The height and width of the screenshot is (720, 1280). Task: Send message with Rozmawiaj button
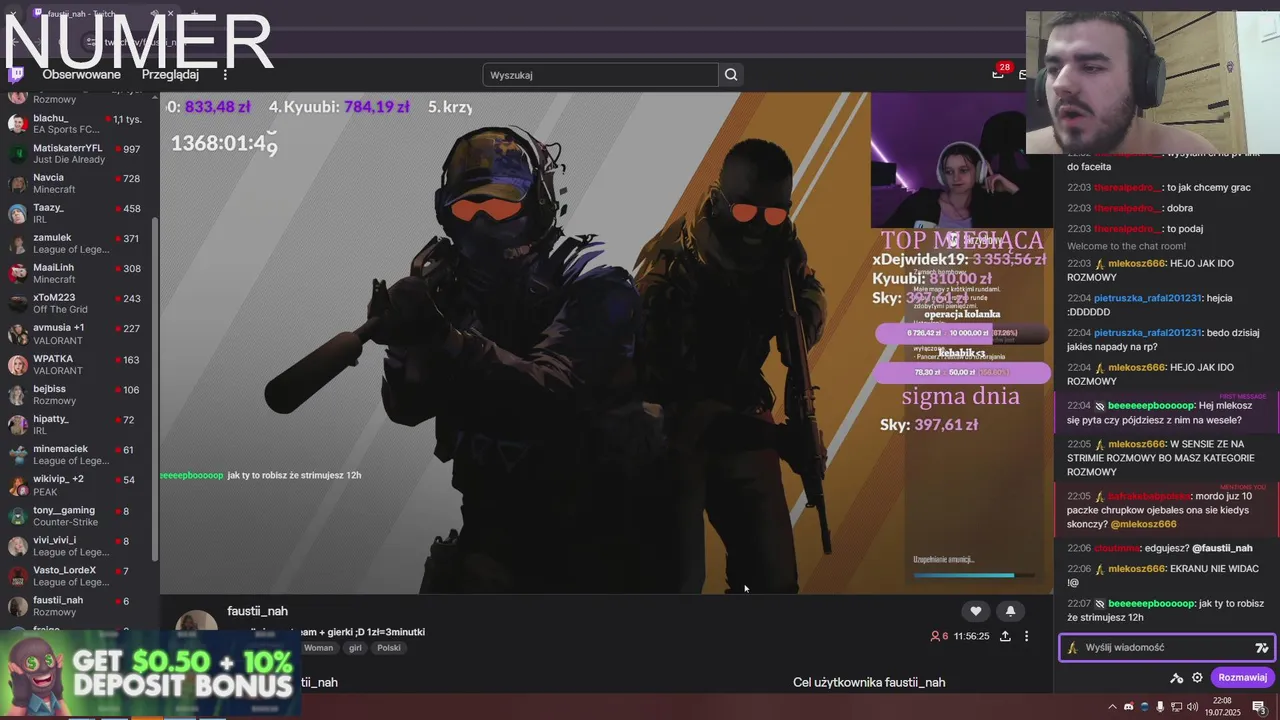point(1242,677)
